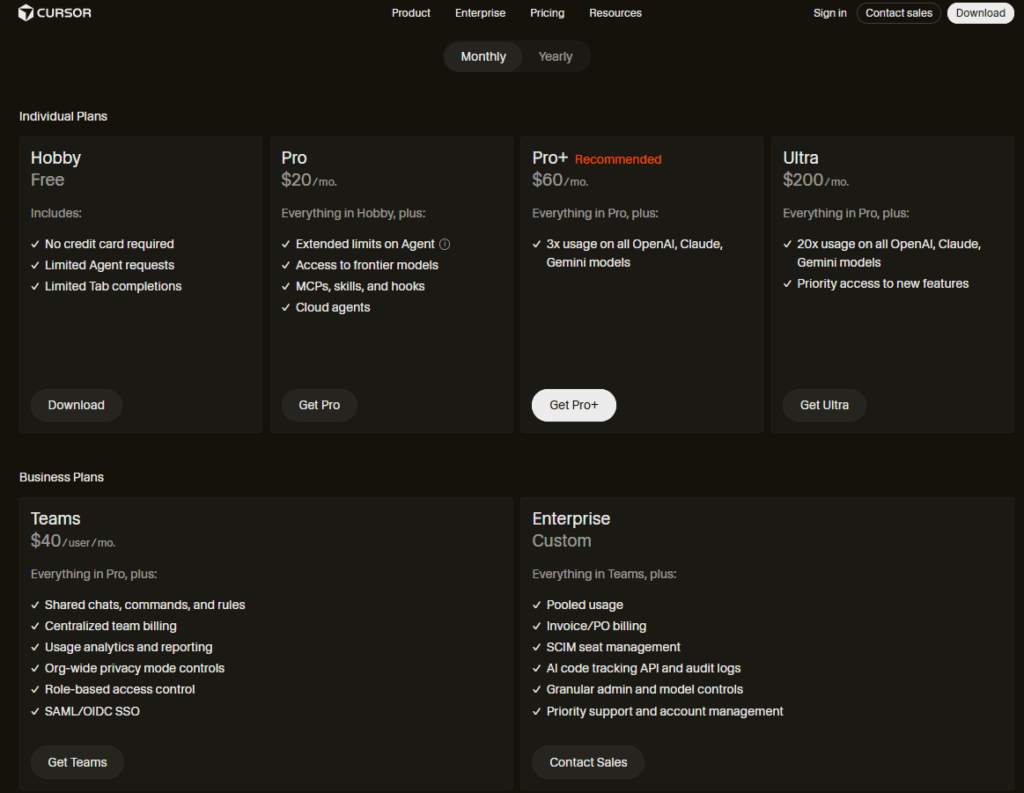Click the checkmark beside No credit card required
The height and width of the screenshot is (793, 1024).
tap(35, 244)
